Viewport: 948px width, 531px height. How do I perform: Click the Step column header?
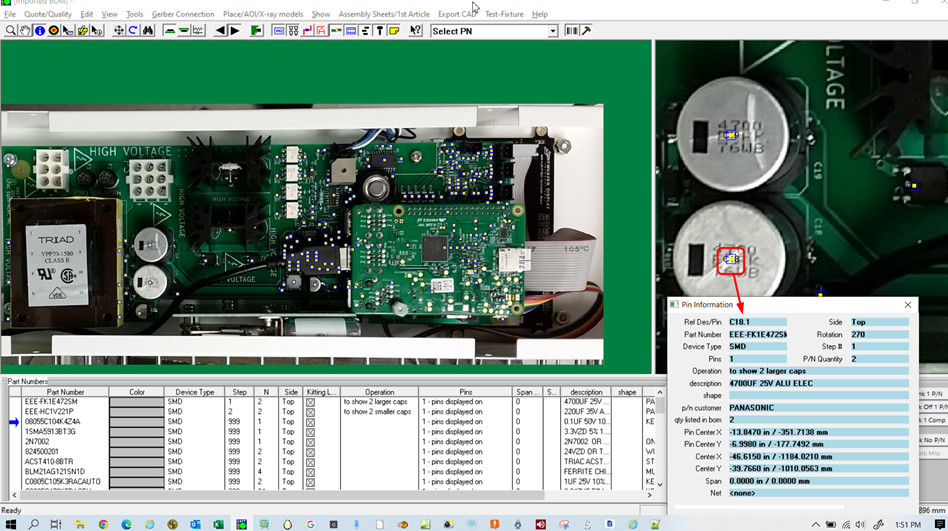point(239,392)
